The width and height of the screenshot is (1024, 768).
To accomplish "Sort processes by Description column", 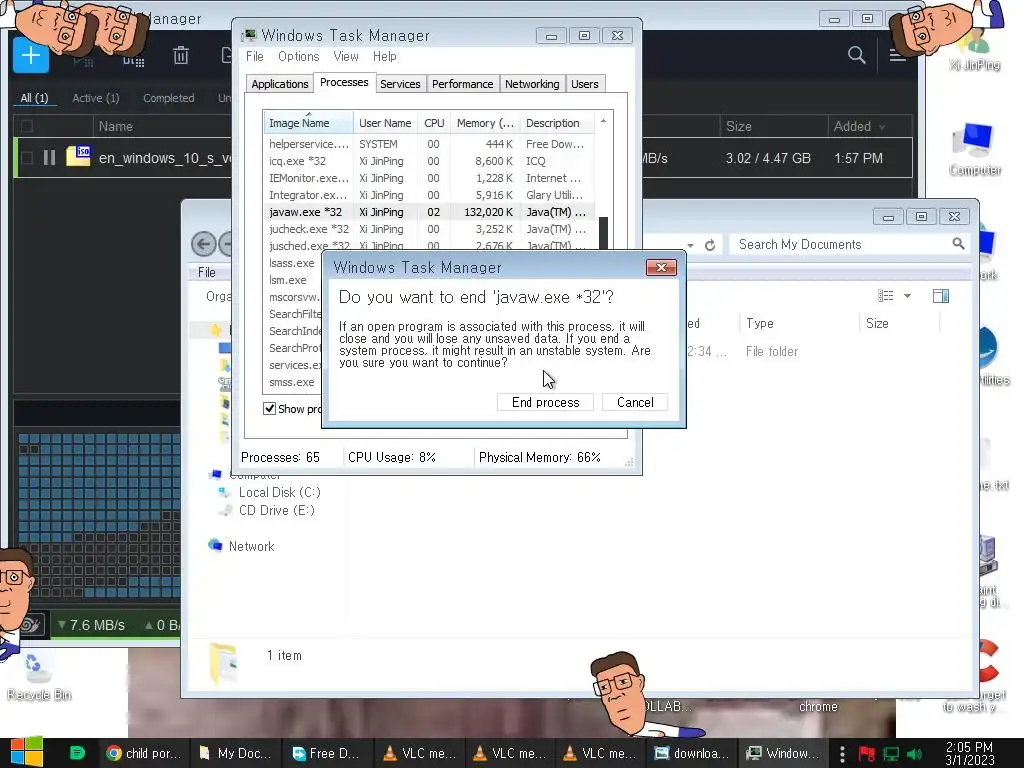I will click(557, 123).
